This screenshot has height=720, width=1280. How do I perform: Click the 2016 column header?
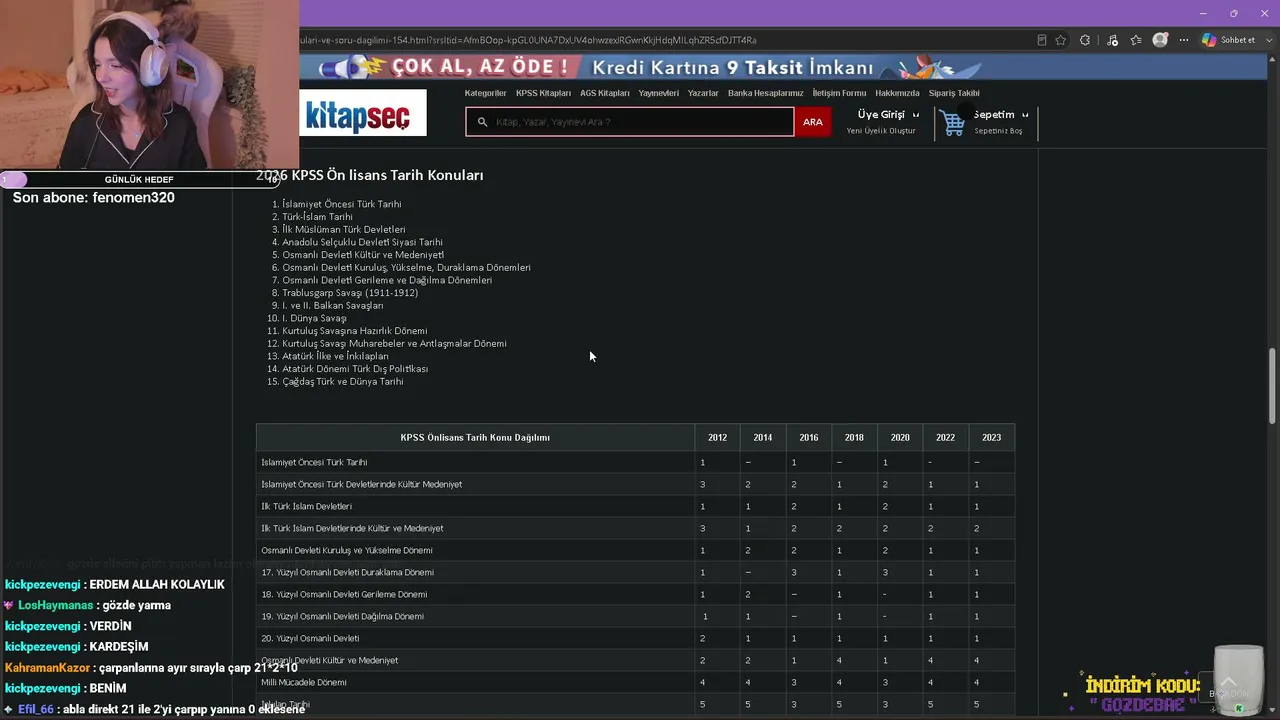808,437
